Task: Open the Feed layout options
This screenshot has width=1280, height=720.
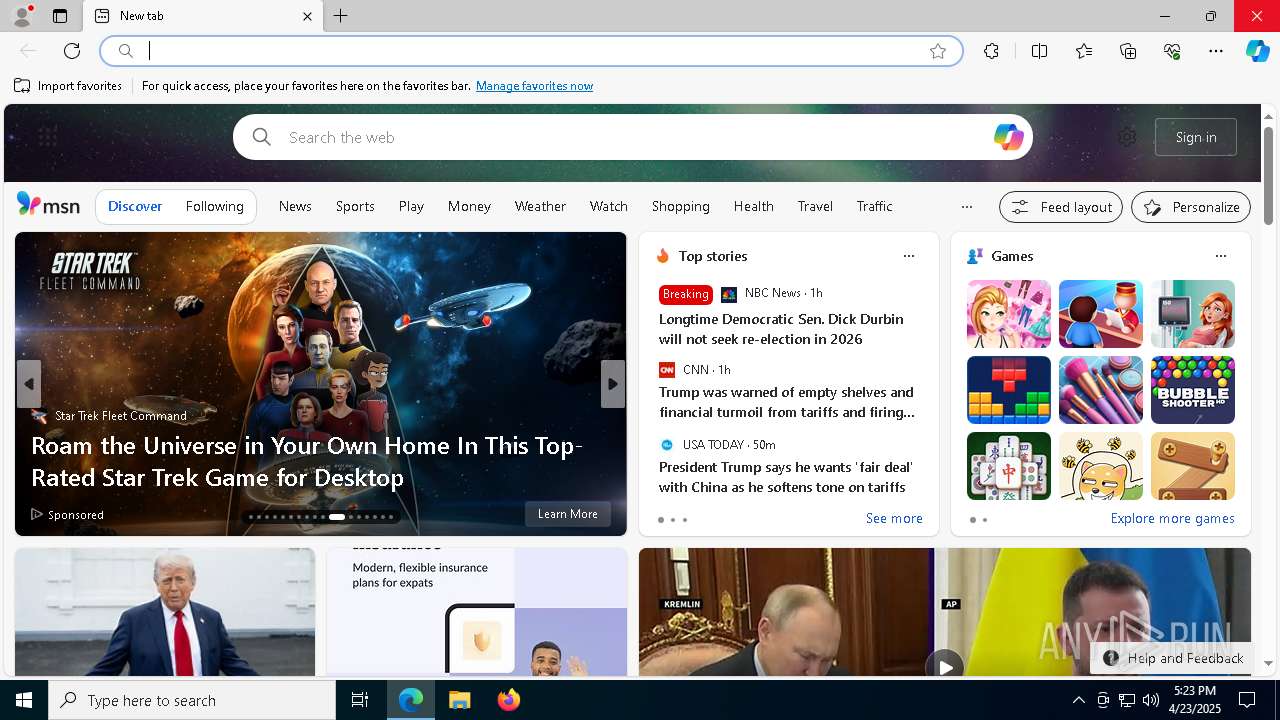Action: coord(1061,207)
